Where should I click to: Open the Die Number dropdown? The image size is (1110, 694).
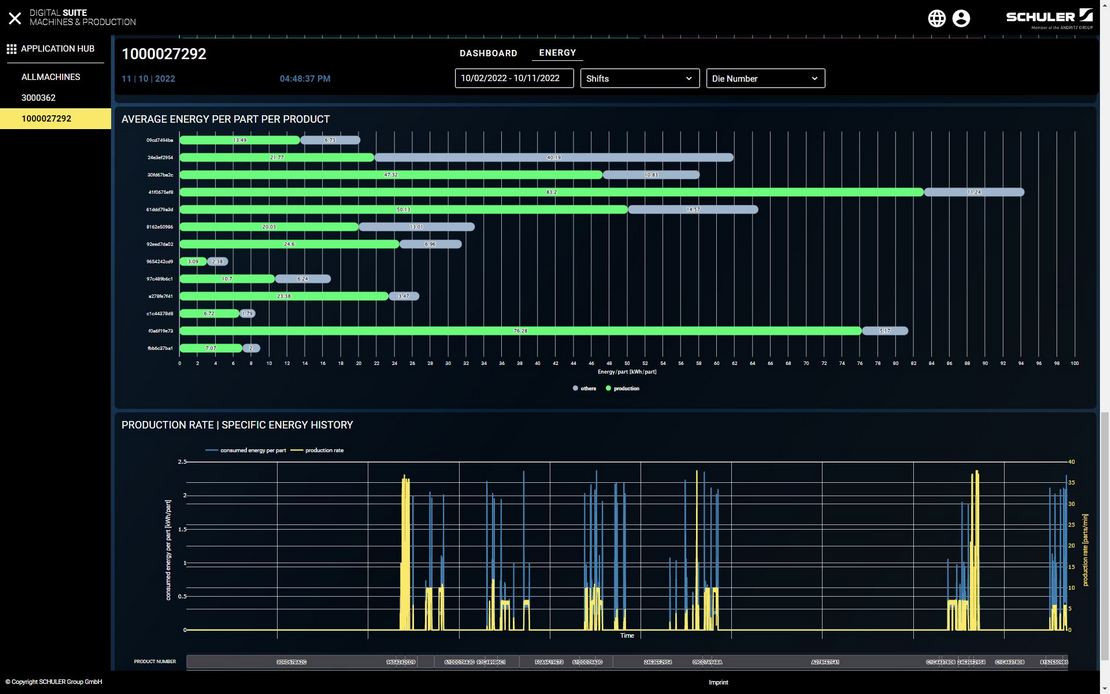point(765,78)
